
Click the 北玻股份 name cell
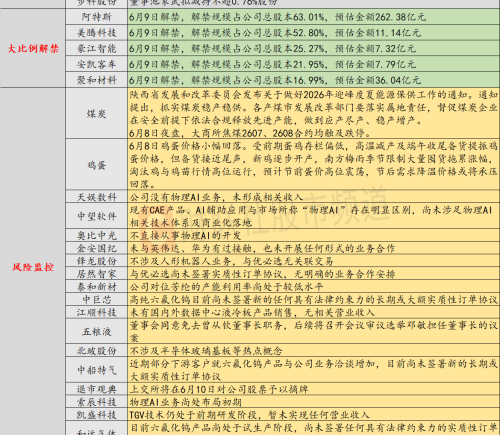click(x=96, y=351)
